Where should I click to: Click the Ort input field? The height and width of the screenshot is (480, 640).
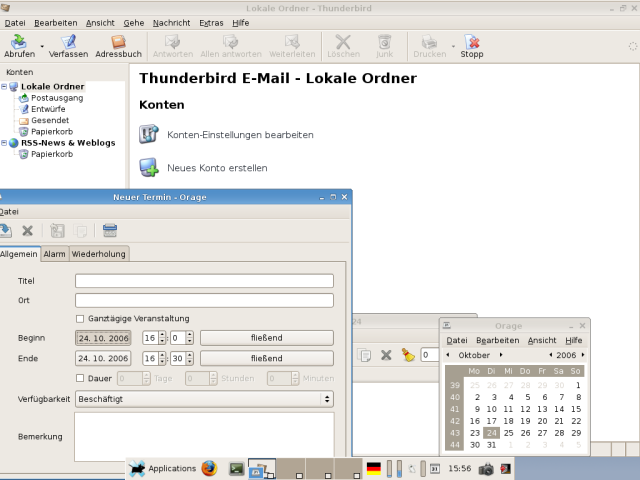[204, 300]
